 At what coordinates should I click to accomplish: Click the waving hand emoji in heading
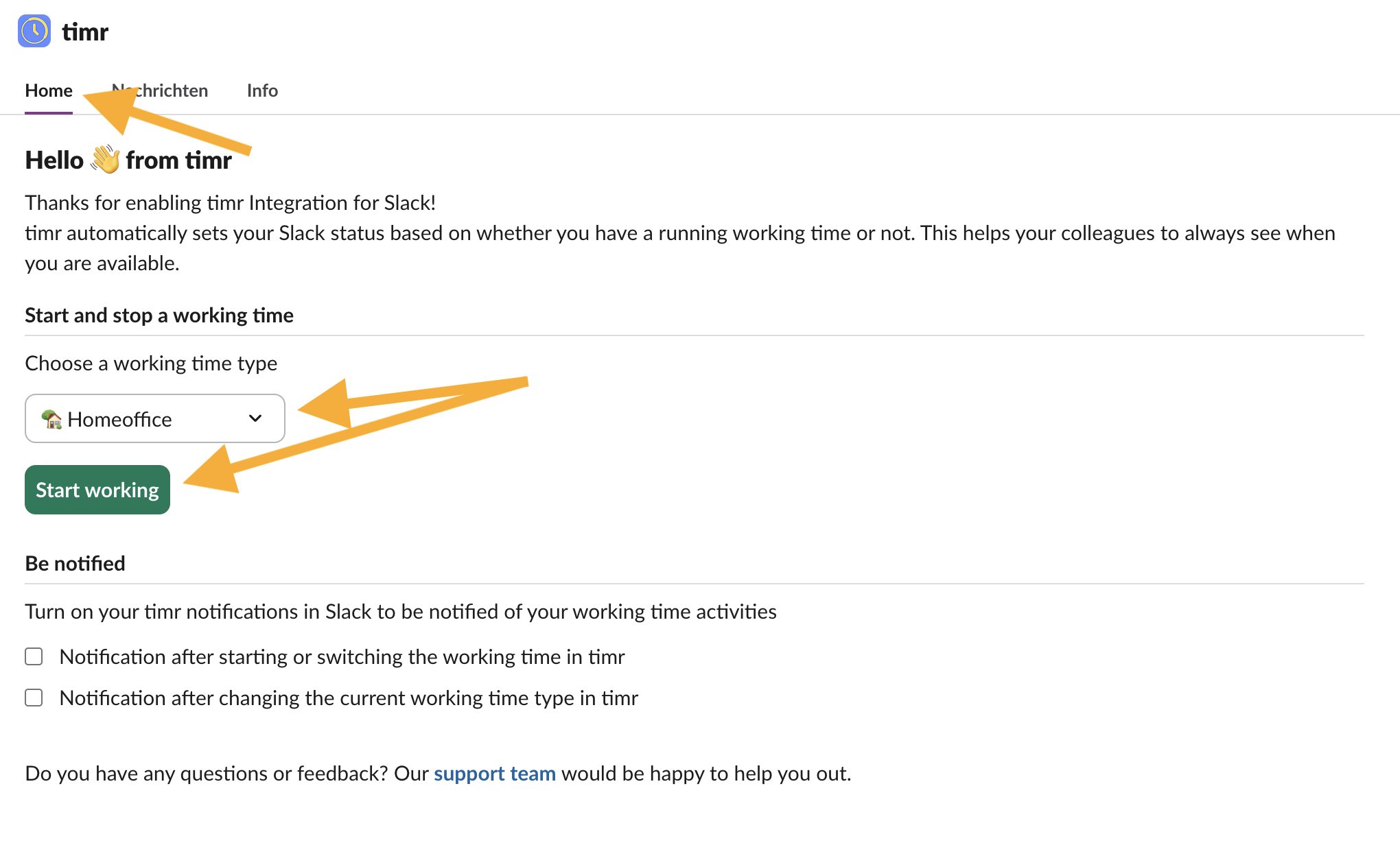(x=105, y=159)
